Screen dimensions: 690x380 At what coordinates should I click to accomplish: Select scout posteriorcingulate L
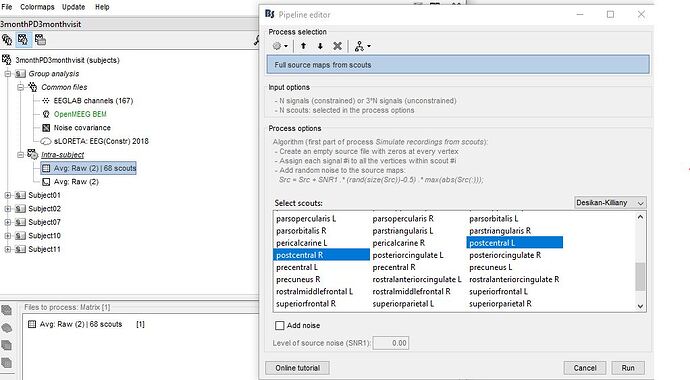pyautogui.click(x=408, y=255)
